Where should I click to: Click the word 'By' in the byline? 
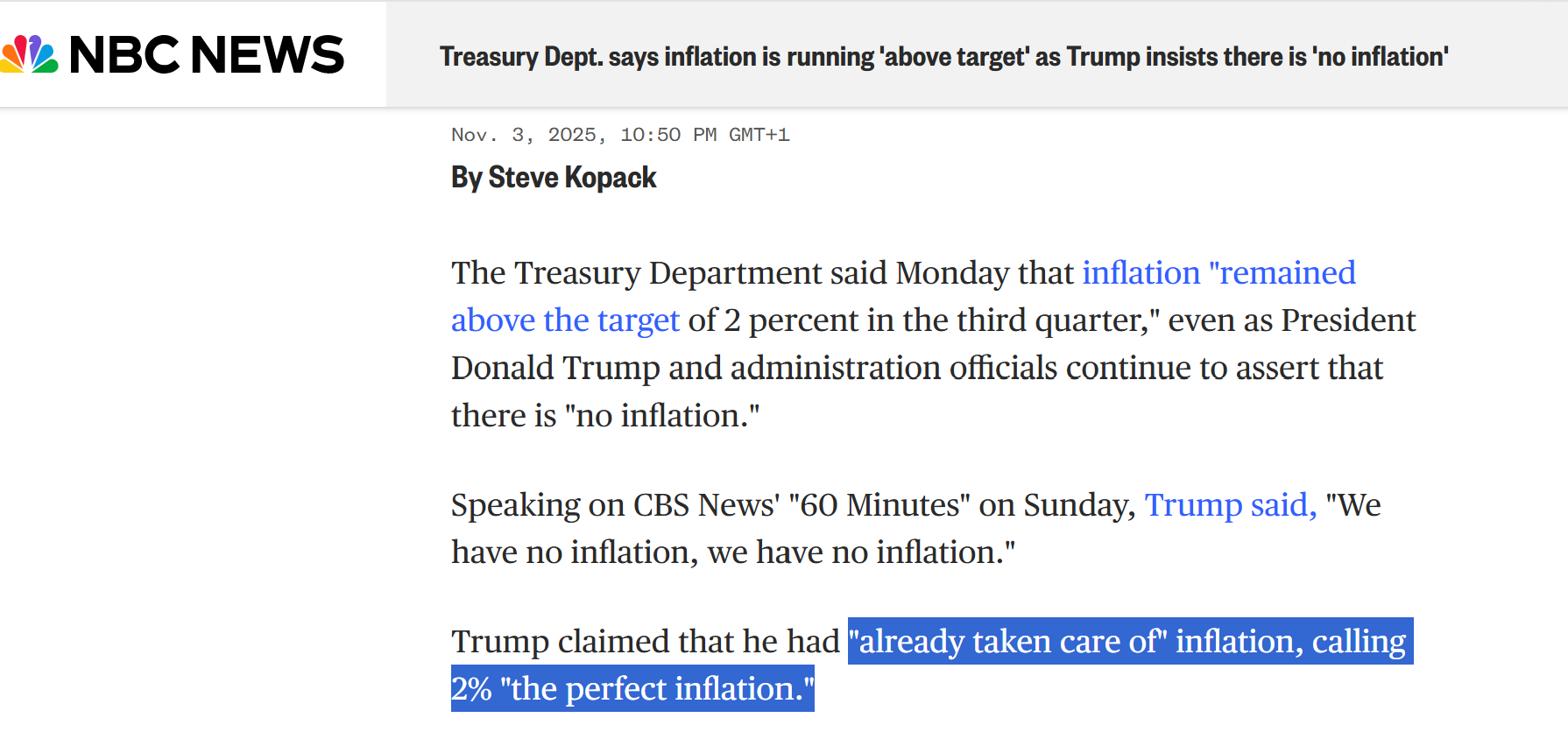click(x=467, y=178)
